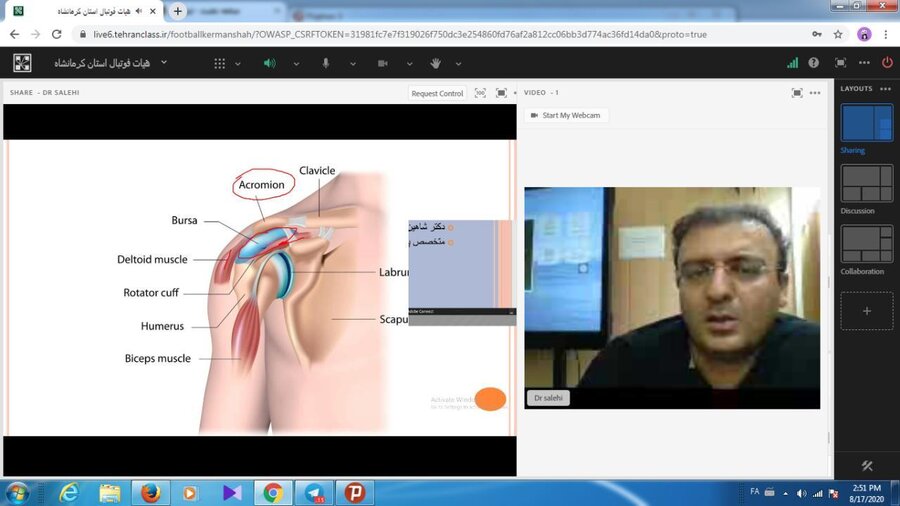This screenshot has width=900, height=506.
Task: Click the red power end-meeting icon
Action: pyautogui.click(x=886, y=62)
